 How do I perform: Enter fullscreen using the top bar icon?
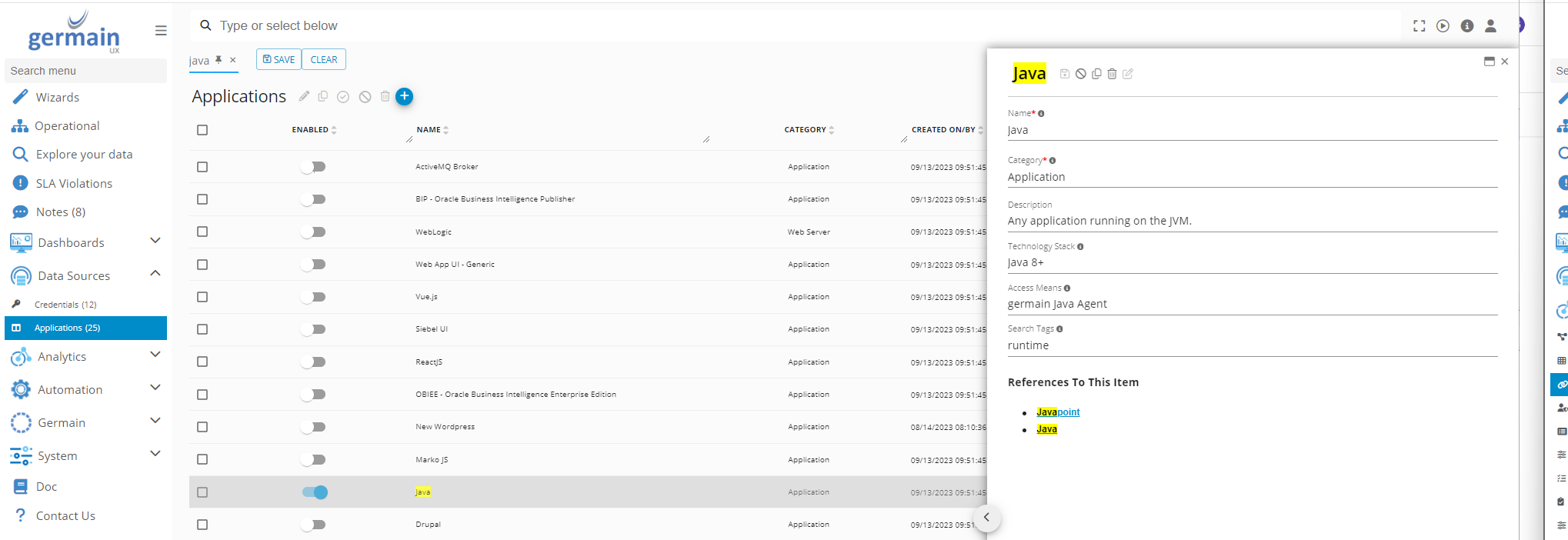(1419, 26)
